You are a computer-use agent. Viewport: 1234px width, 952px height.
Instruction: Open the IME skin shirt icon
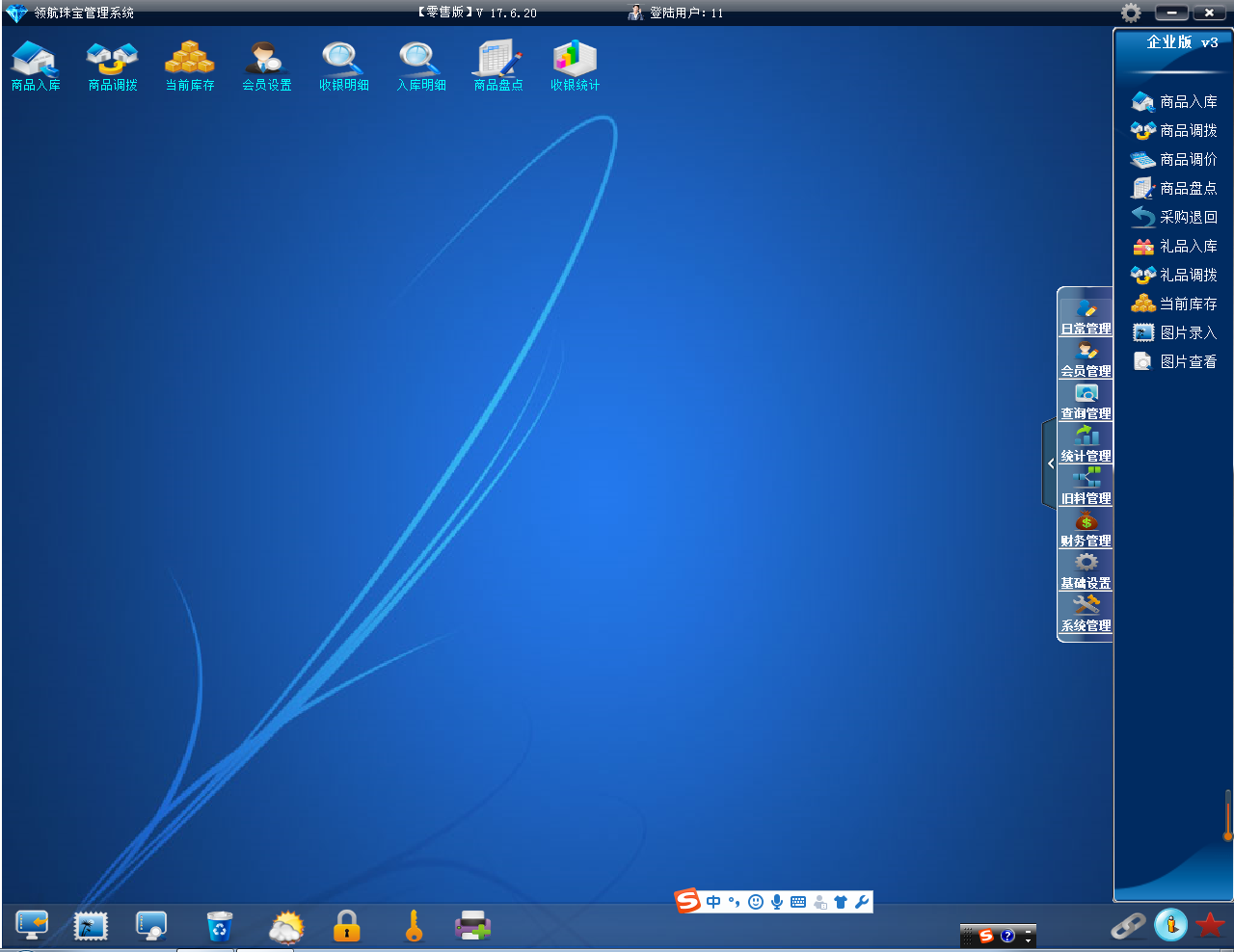[x=841, y=902]
